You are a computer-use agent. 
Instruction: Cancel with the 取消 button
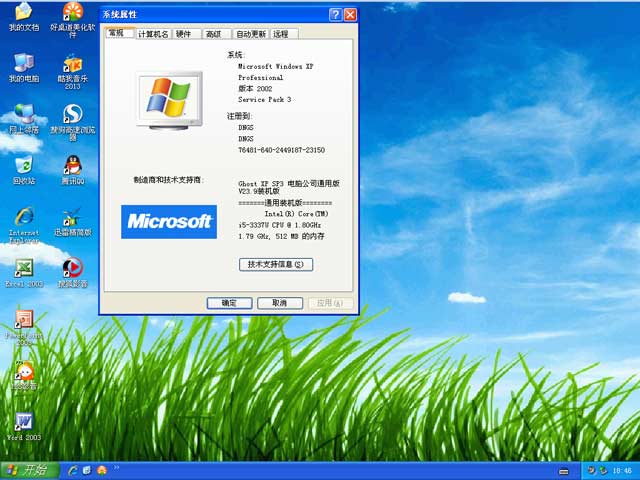[280, 303]
